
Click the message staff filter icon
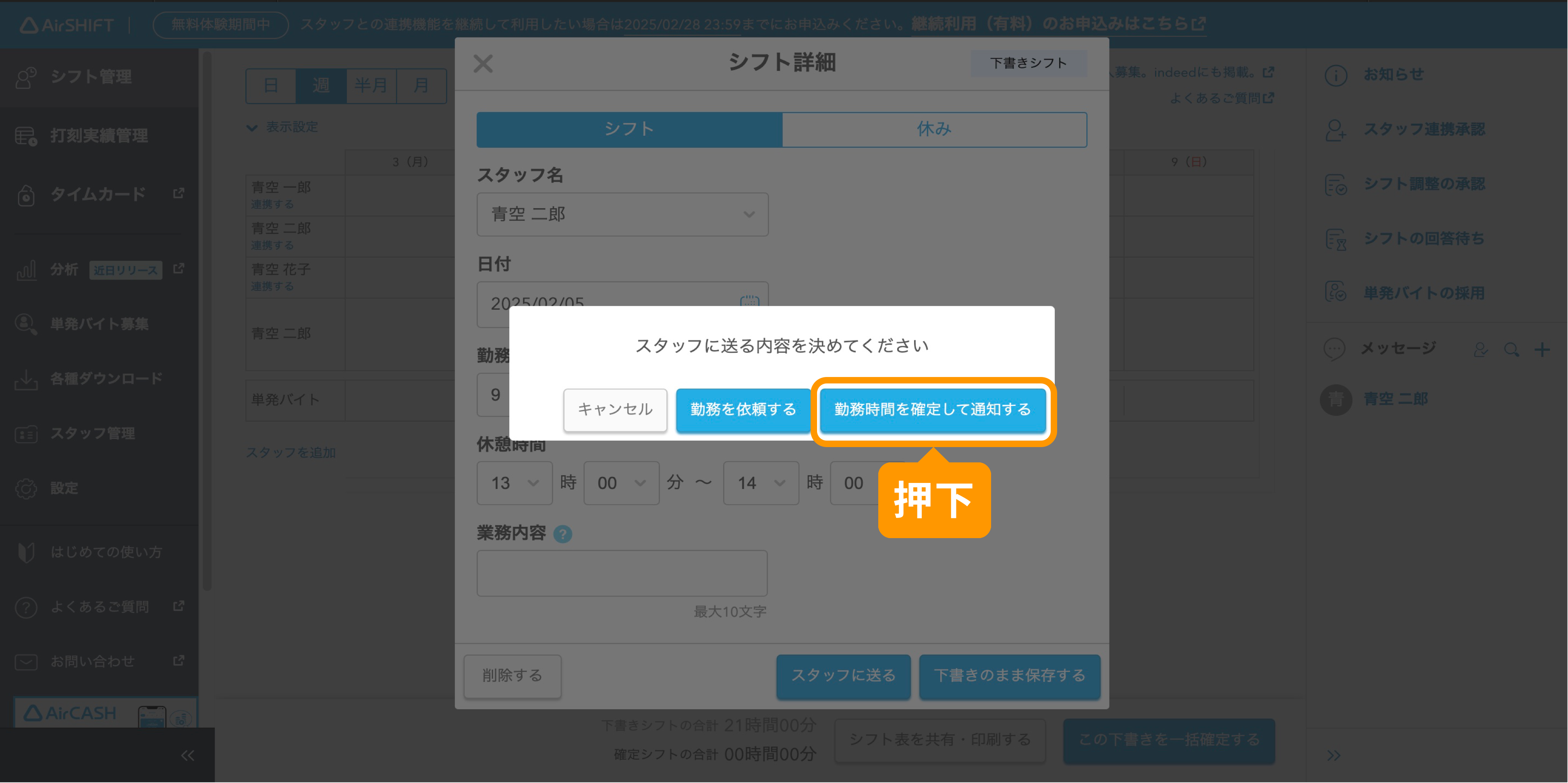1481,350
